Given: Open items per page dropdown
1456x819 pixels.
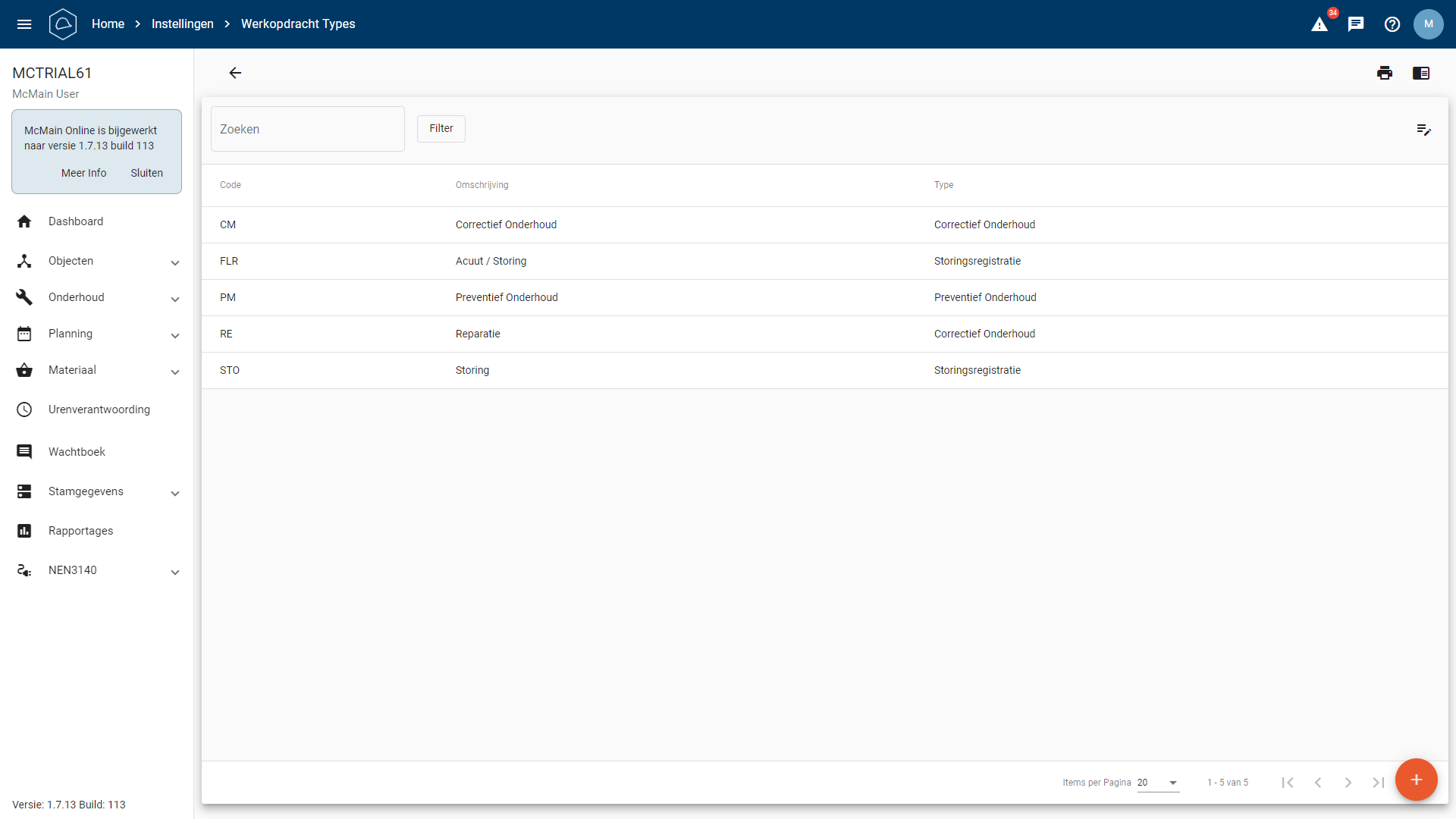Looking at the screenshot, I should click(x=1158, y=783).
